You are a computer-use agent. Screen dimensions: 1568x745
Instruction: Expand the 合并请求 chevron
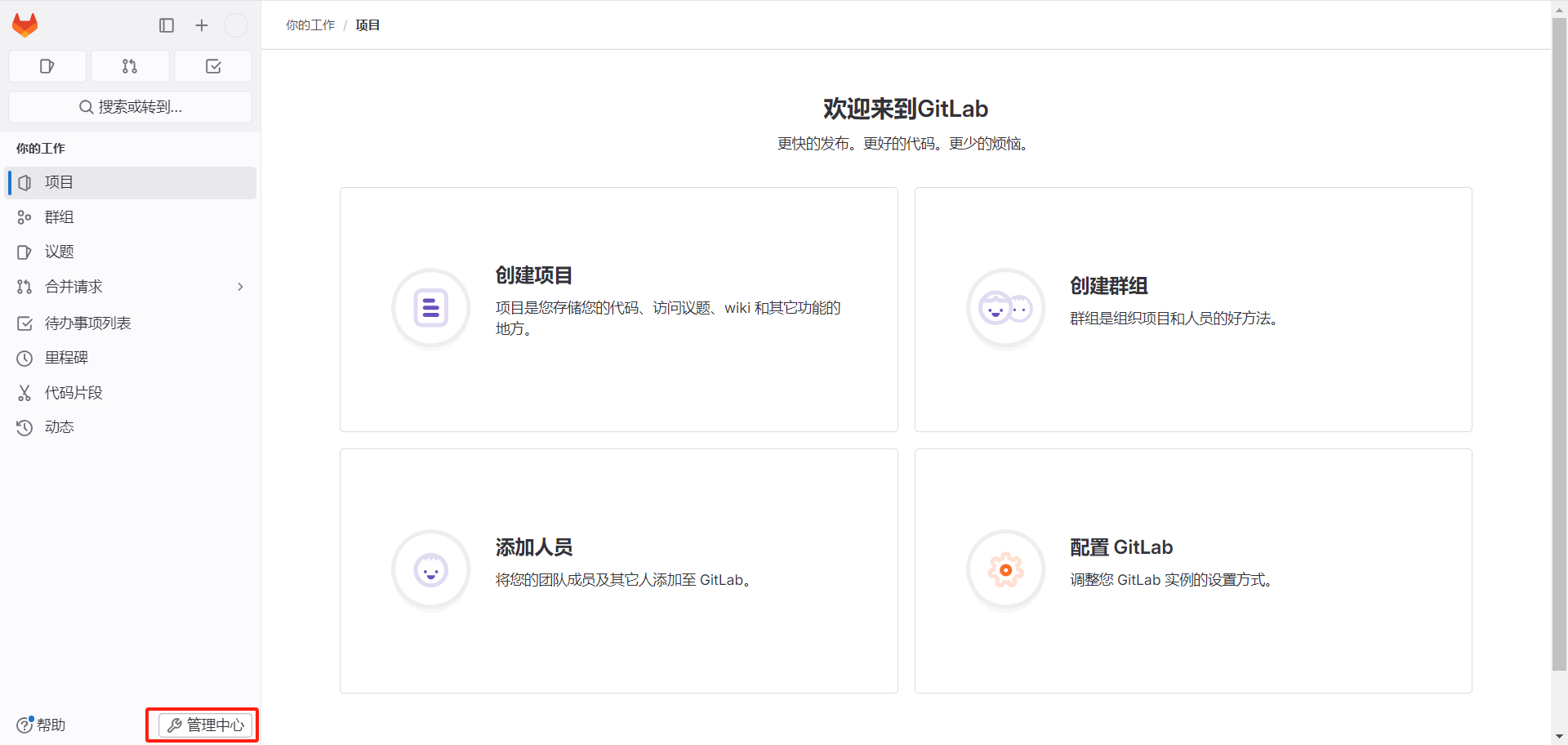(240, 287)
